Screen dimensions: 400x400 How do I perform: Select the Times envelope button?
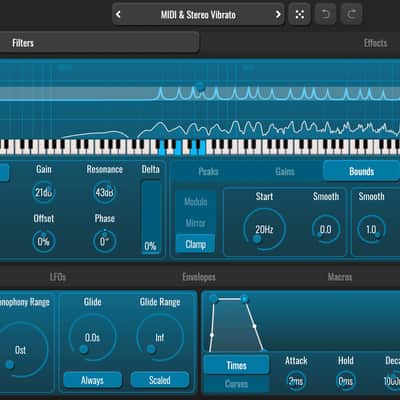pyautogui.click(x=236, y=365)
